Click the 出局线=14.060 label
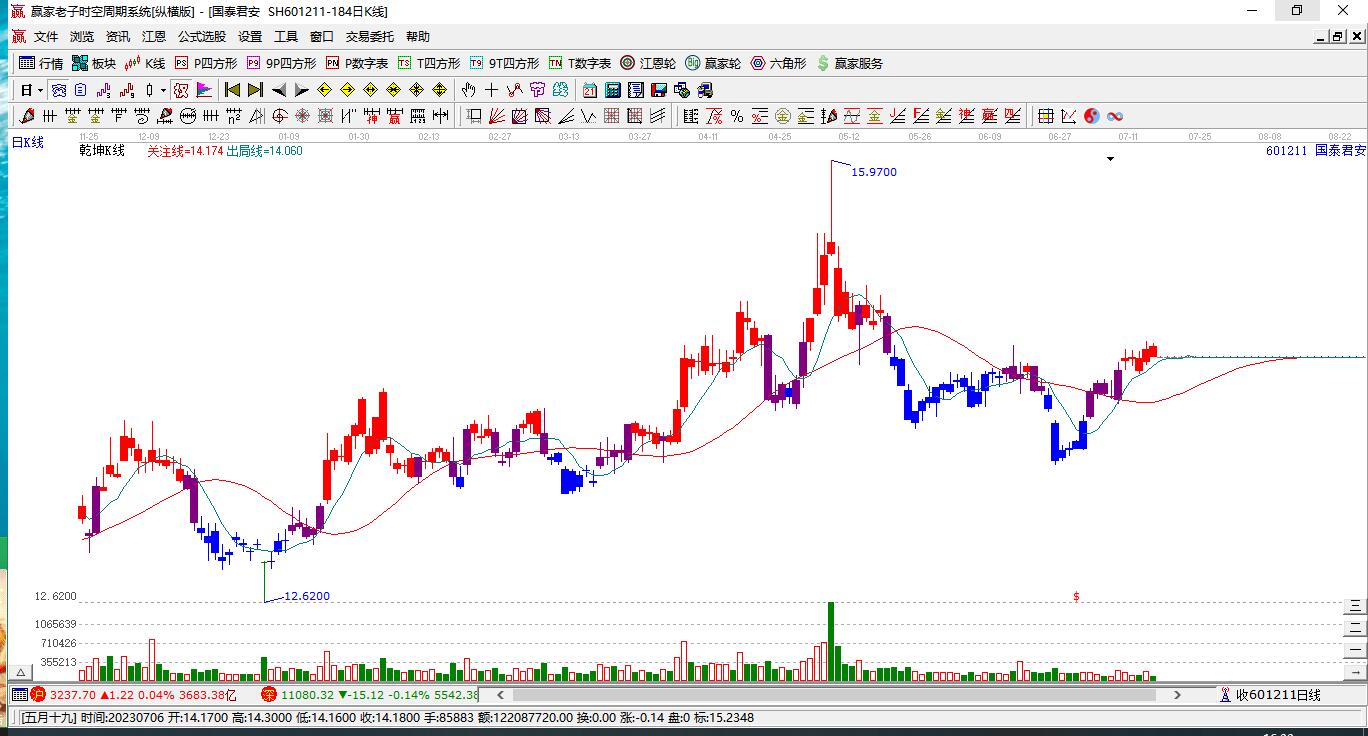 (x=264, y=151)
